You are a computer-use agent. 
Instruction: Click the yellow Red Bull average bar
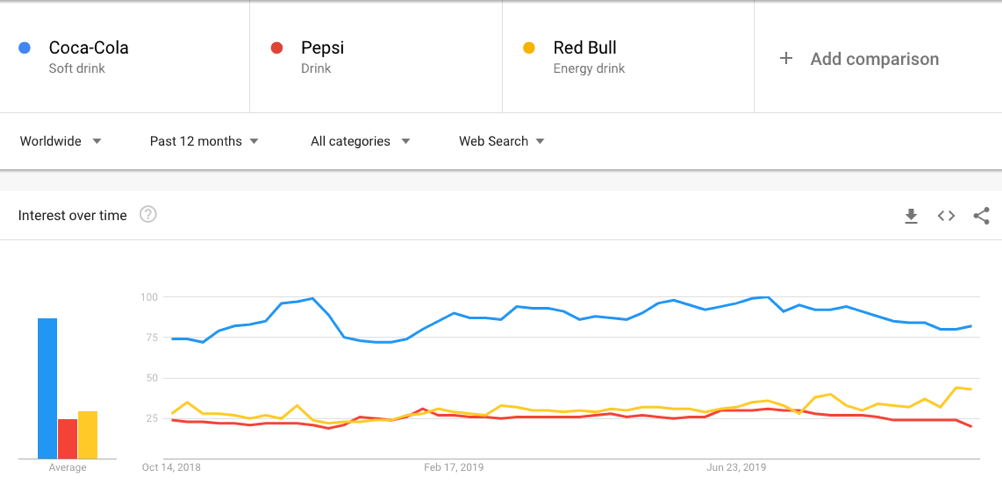pyautogui.click(x=88, y=435)
